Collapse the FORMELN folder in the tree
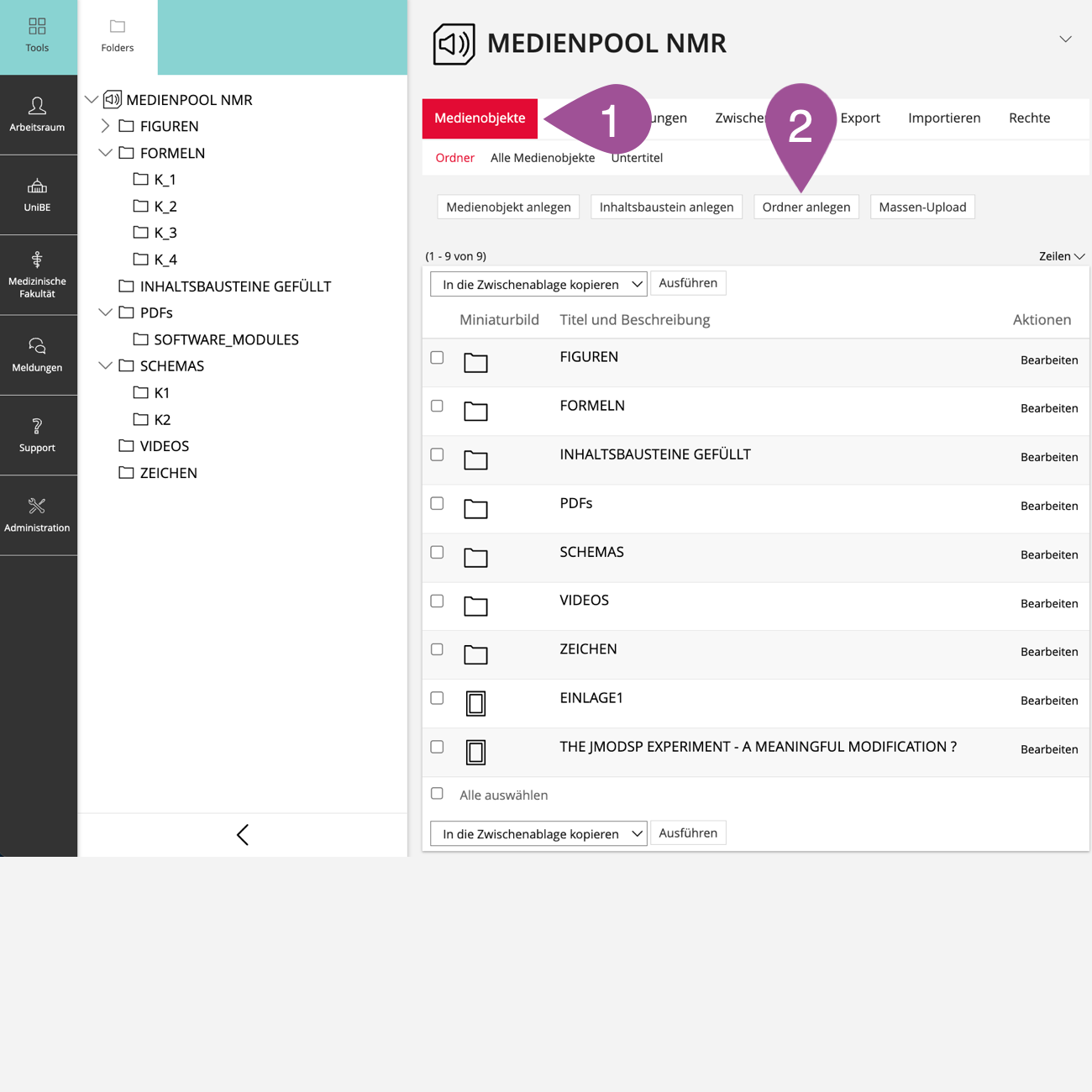Screen dimensions: 1092x1092 (x=105, y=153)
